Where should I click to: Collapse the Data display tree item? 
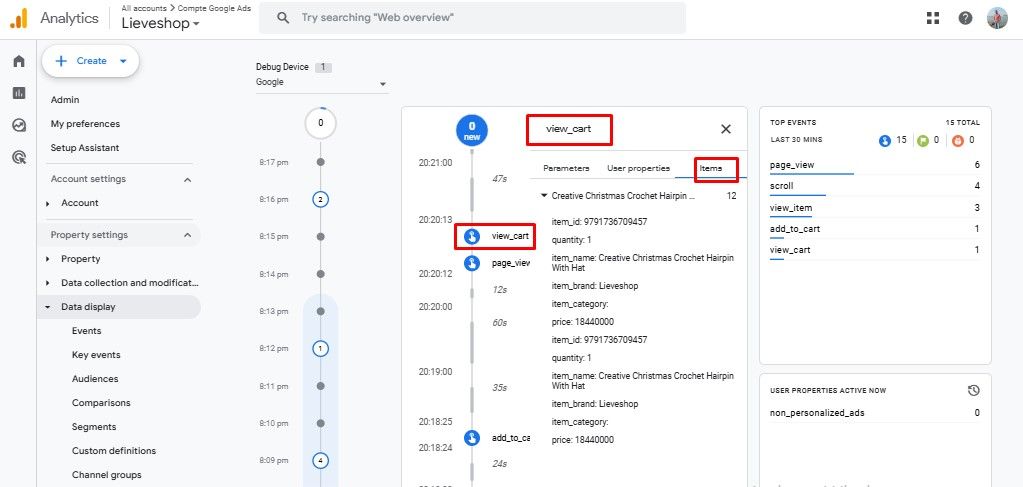pyautogui.click(x=48, y=307)
